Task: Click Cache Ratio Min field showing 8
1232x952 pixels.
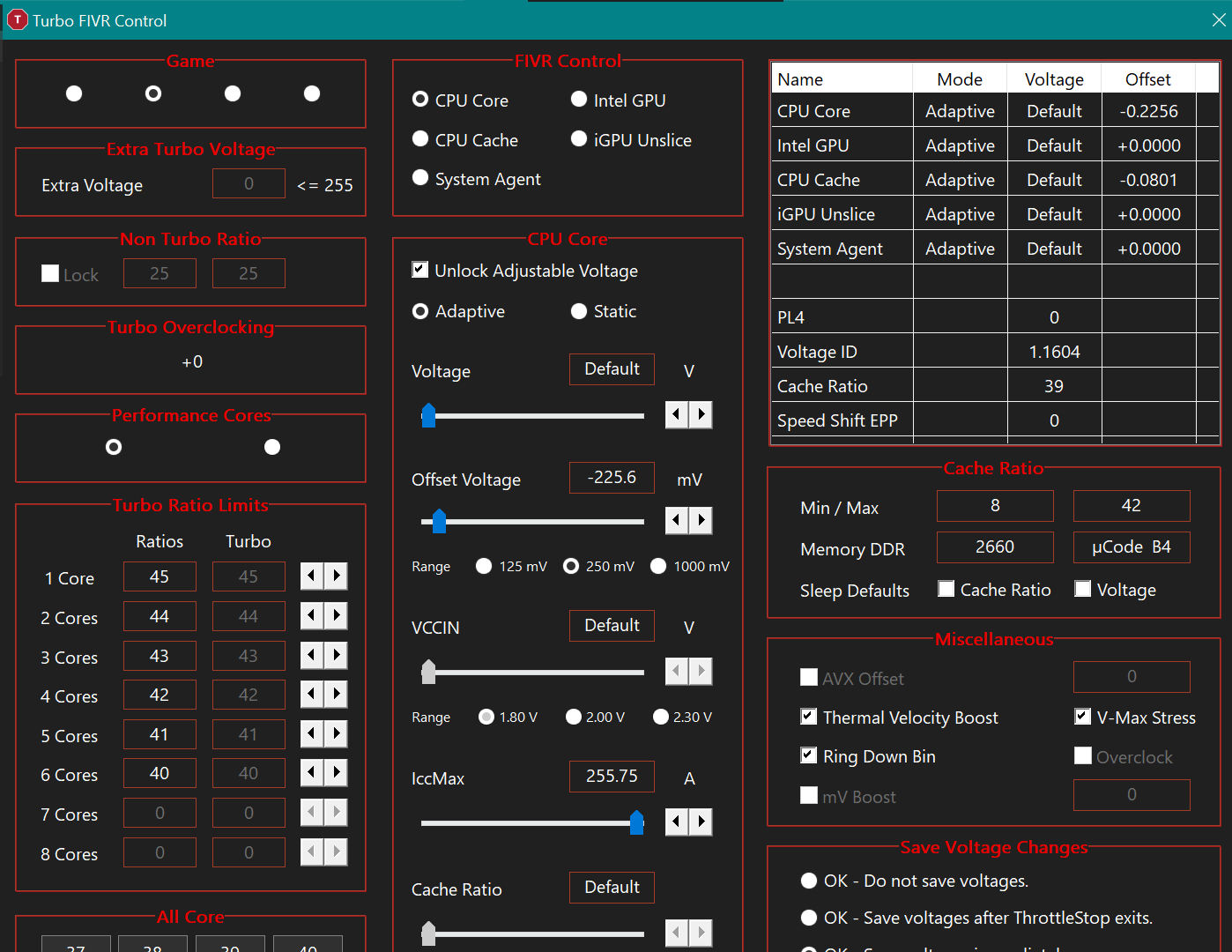Action: [x=995, y=506]
